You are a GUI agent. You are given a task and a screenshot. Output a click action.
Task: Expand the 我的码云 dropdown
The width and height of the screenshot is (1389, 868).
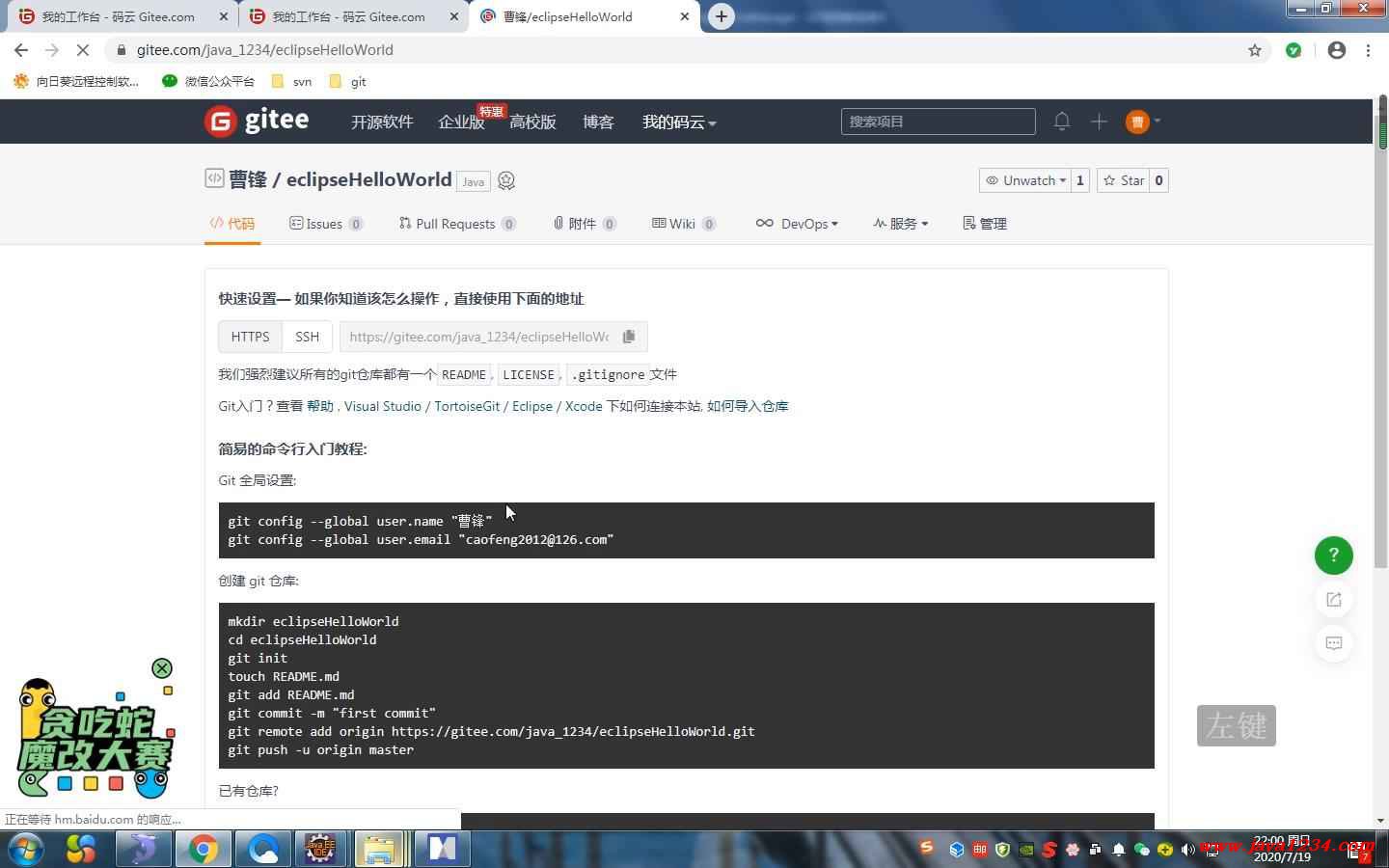[679, 122]
